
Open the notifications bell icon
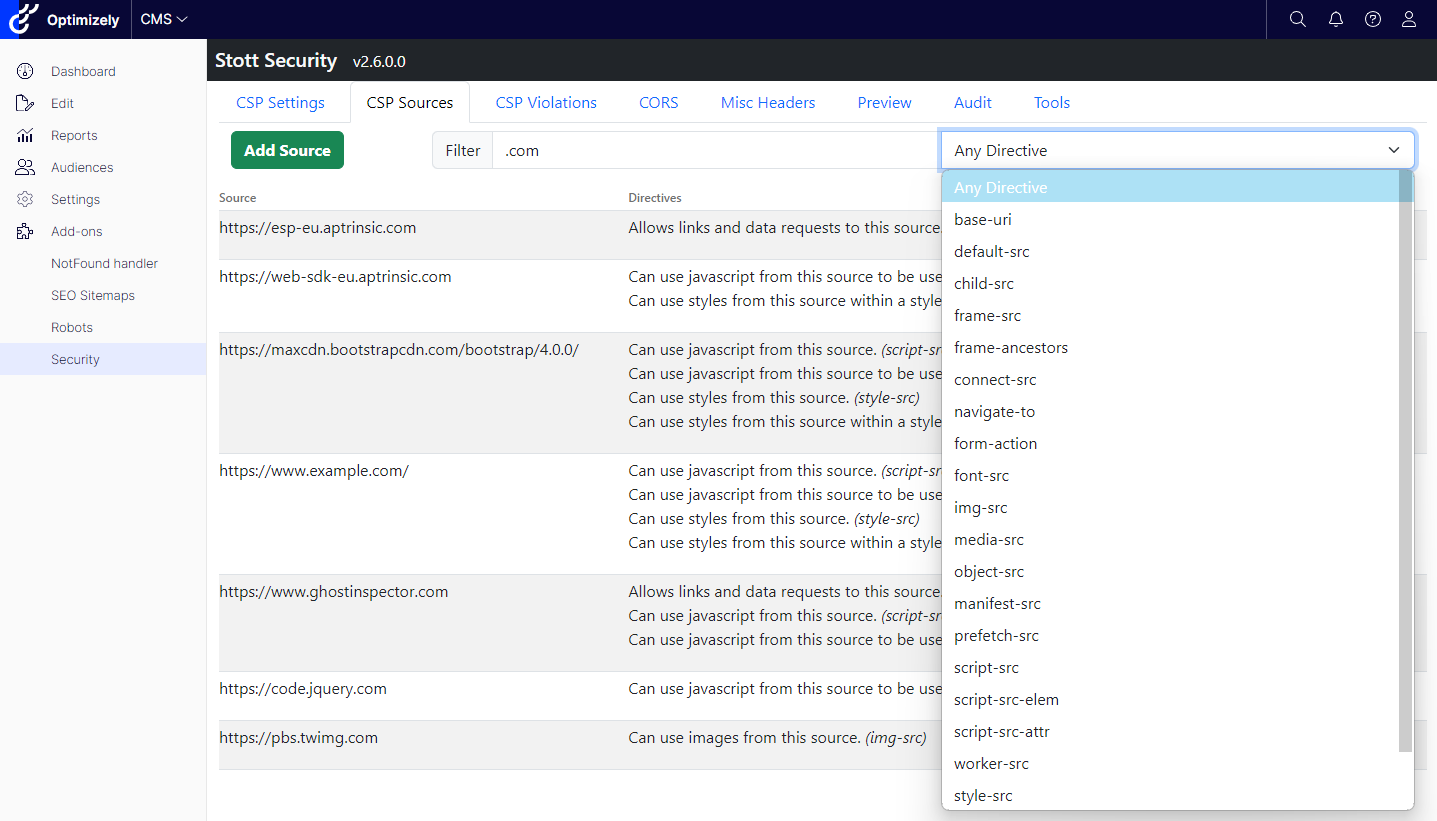coord(1335,19)
